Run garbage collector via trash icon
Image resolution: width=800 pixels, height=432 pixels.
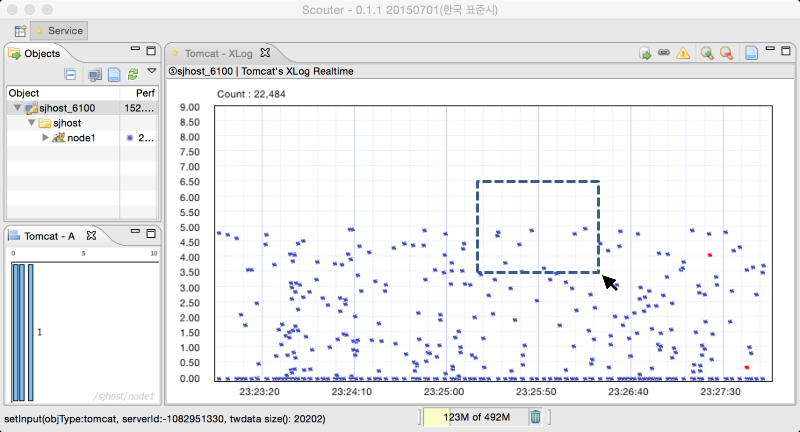(535, 417)
